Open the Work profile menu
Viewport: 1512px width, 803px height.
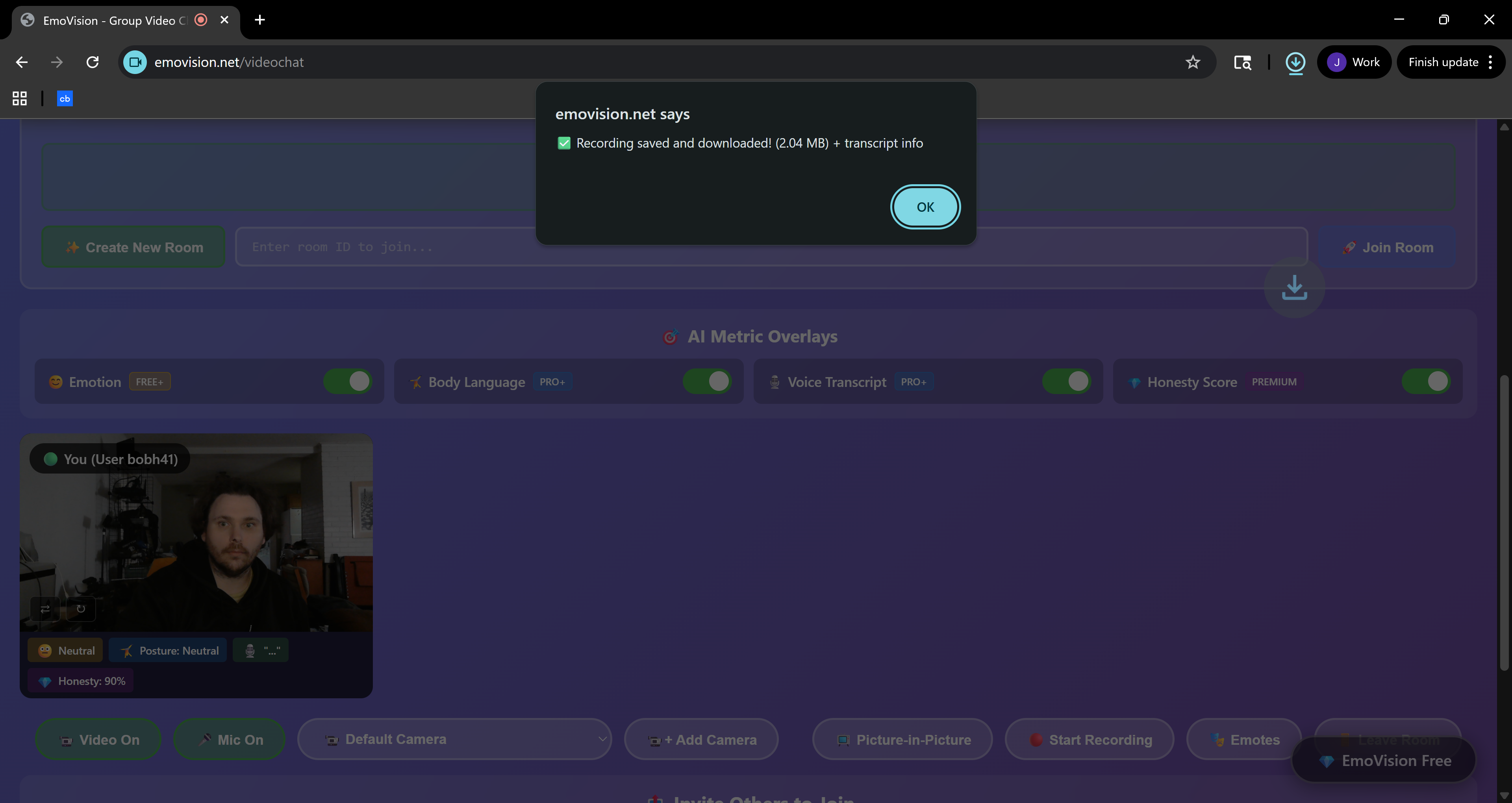tap(1354, 62)
